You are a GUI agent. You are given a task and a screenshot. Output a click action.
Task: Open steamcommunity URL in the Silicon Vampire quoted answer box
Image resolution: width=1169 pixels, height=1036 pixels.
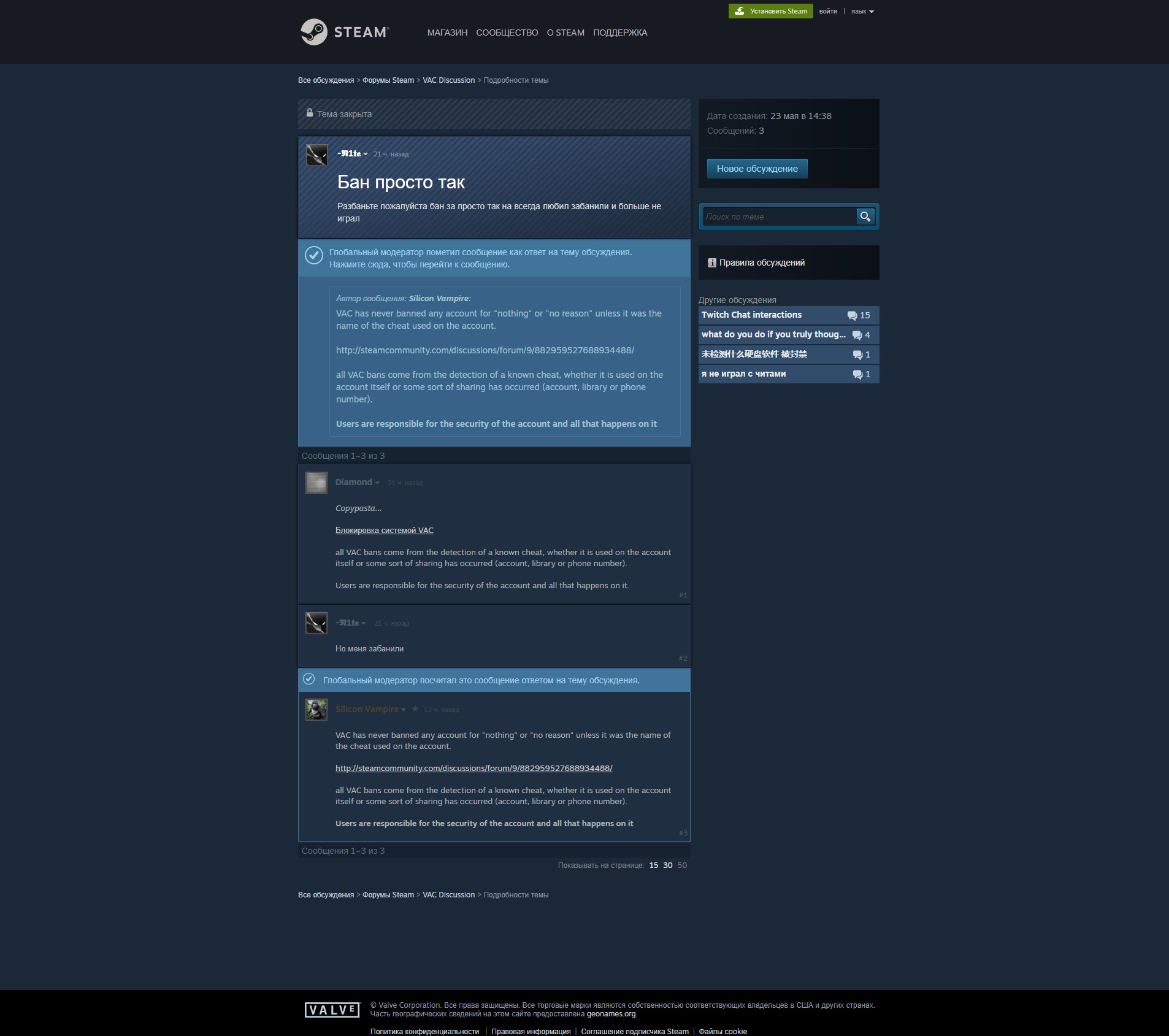[x=485, y=350]
